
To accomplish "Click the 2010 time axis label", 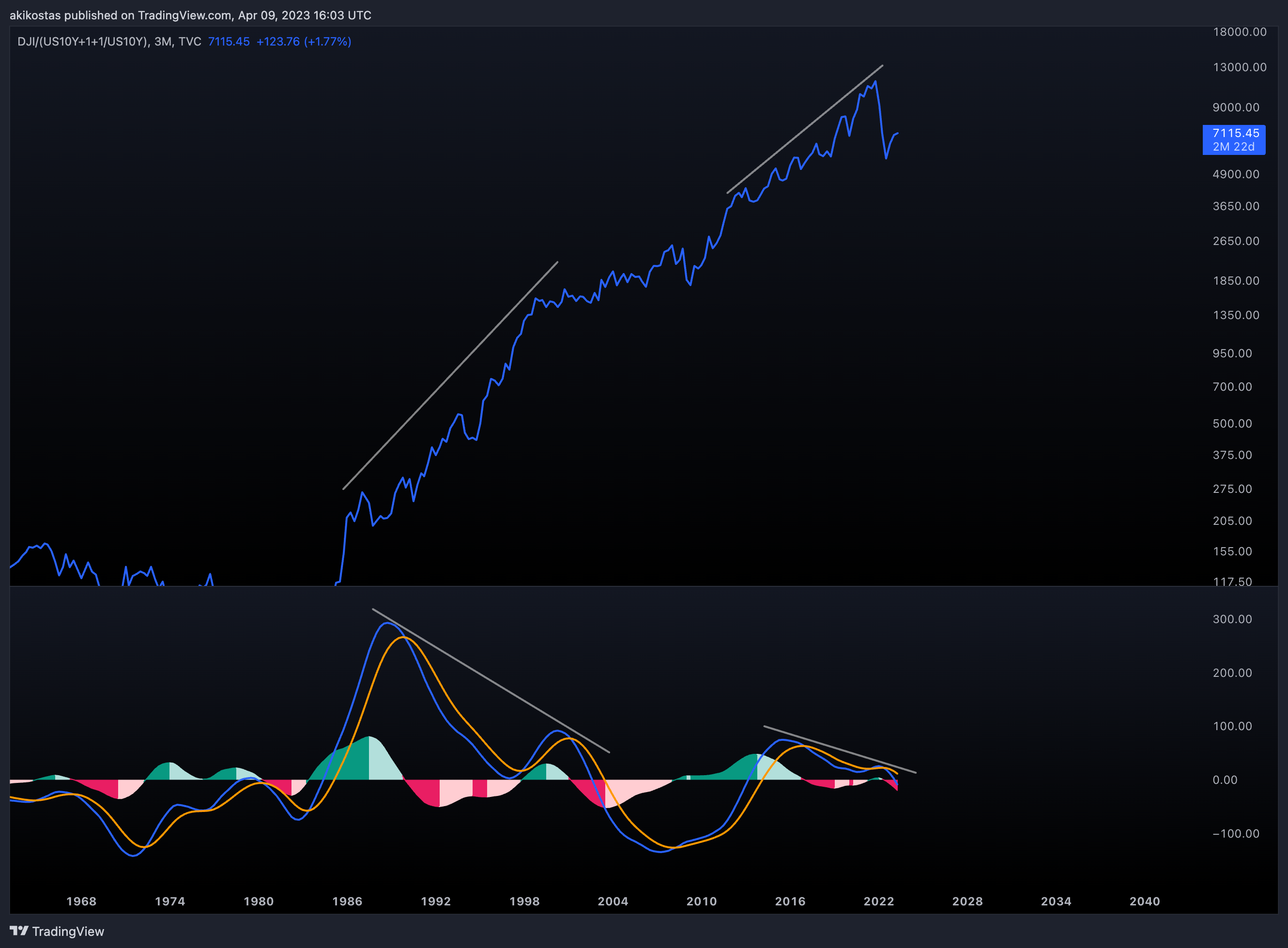I will [702, 902].
